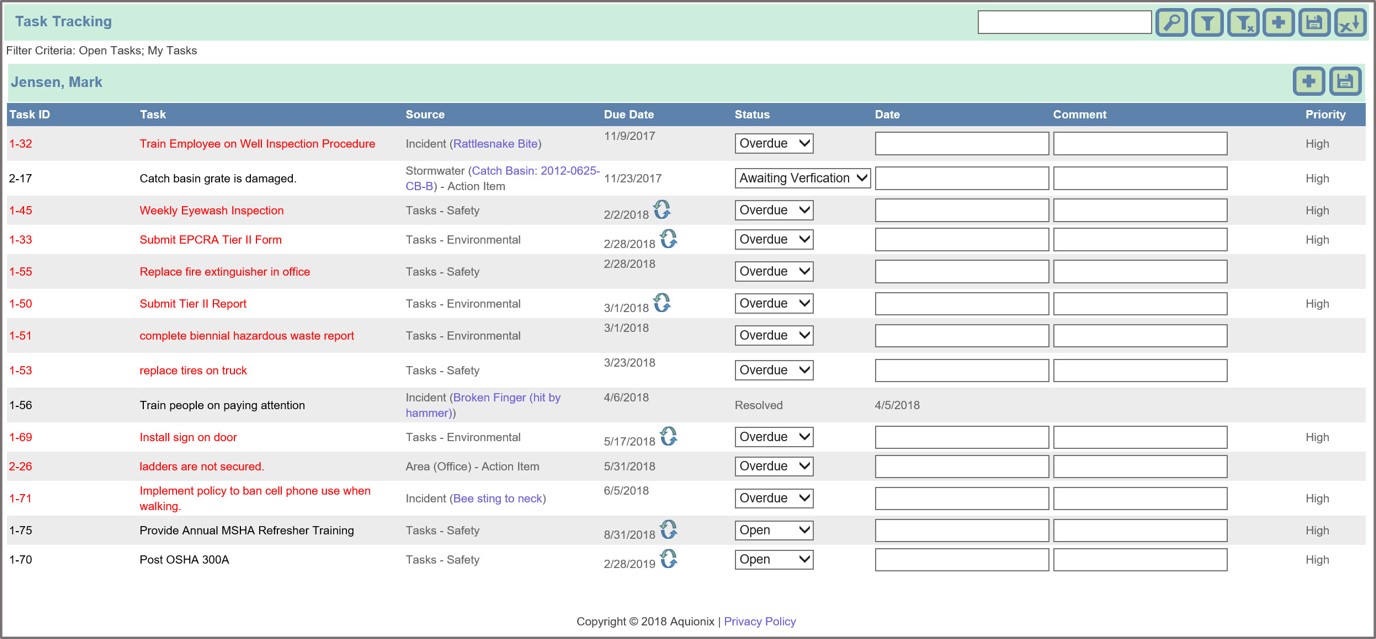Export to Excel with the X-arrow icon
This screenshot has height=639, width=1376.
click(1350, 22)
